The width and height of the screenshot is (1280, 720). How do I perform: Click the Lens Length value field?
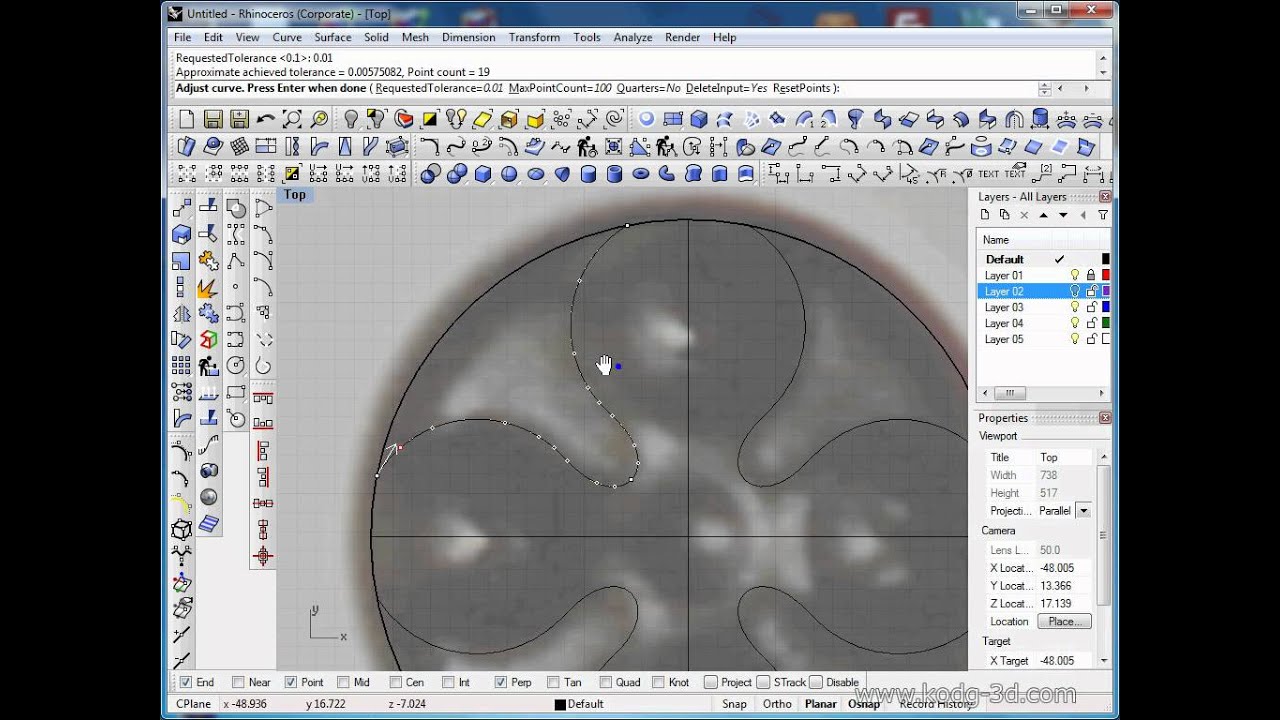[x=1065, y=550]
